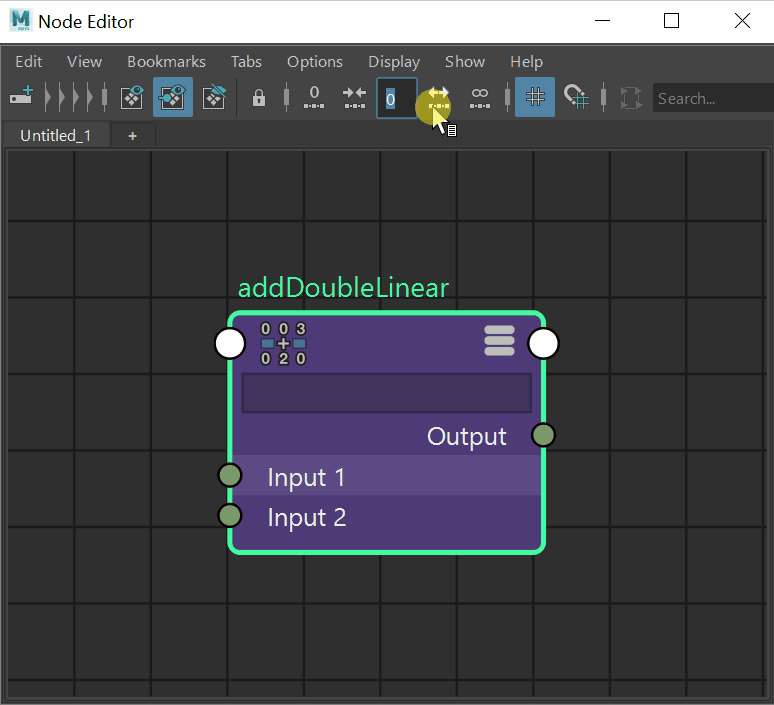The image size is (774, 705).
Task: Click the white port on node's left edge
Action: click(x=230, y=344)
